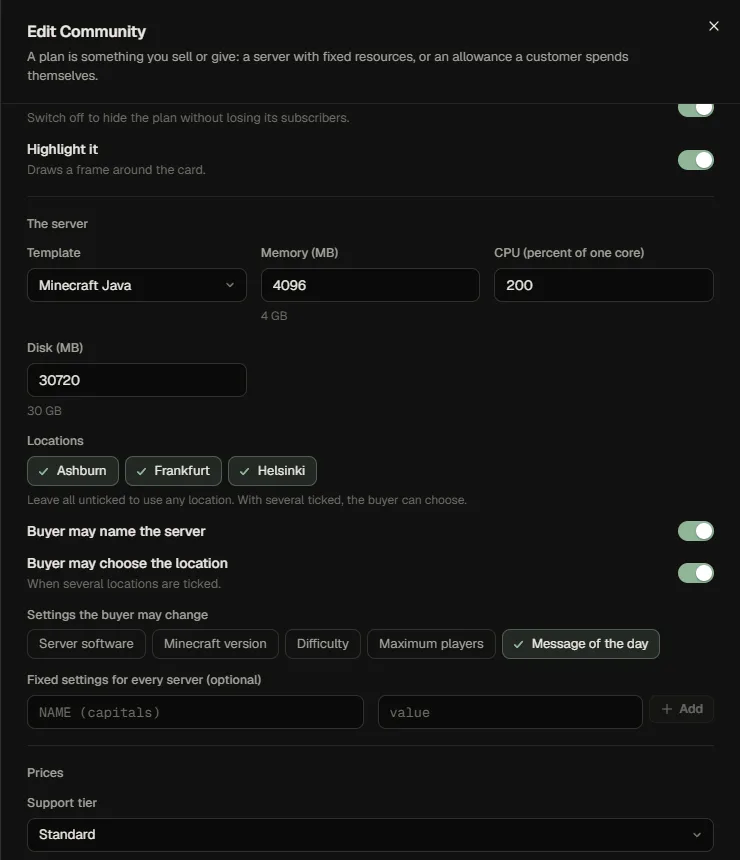Allow buyer to change Maximum players

(x=431, y=643)
